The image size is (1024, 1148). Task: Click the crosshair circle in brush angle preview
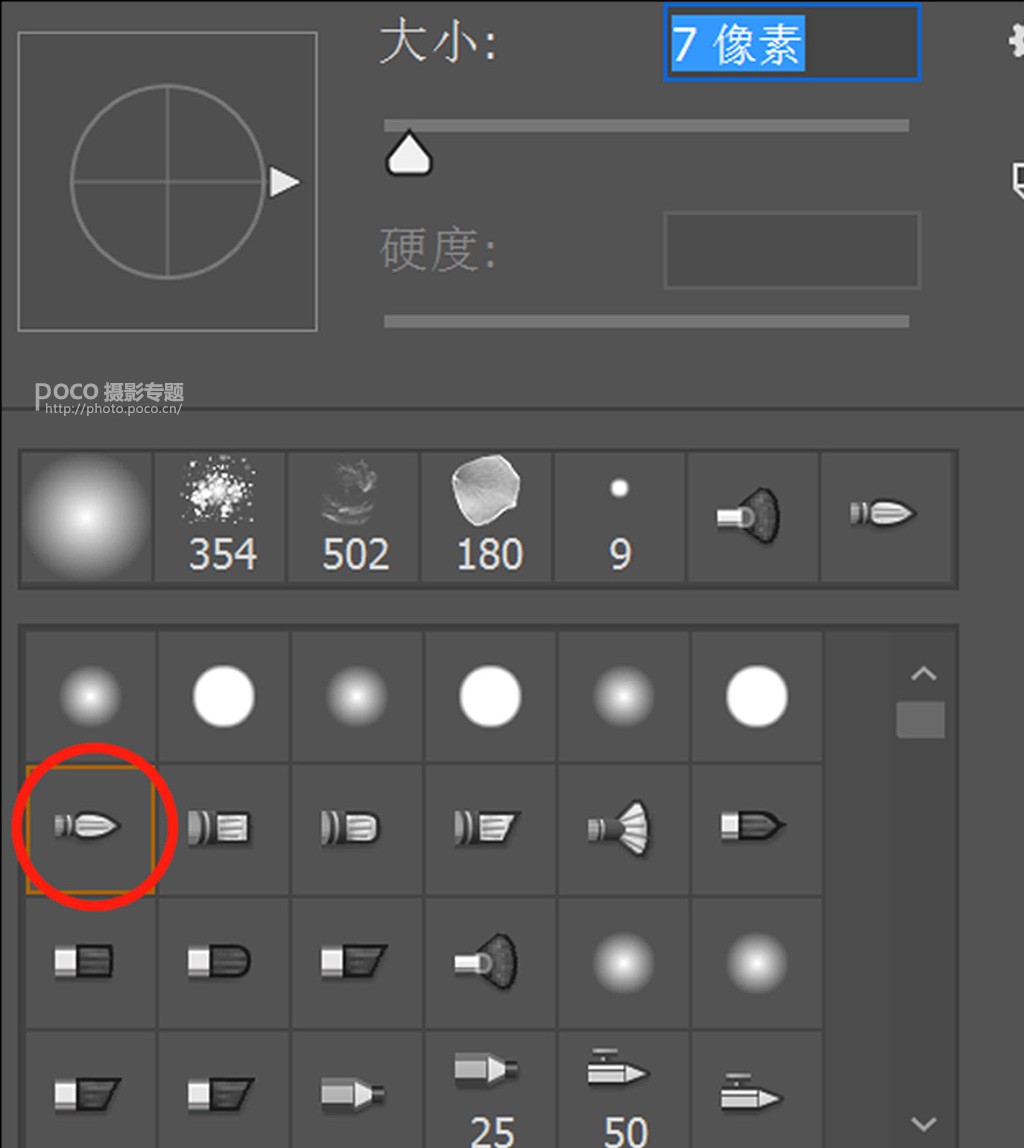pos(168,182)
